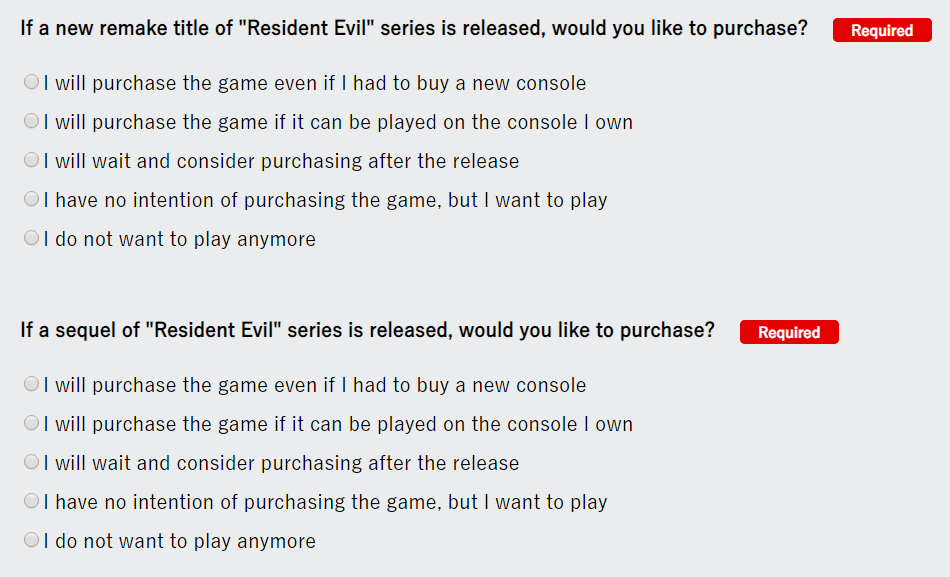The height and width of the screenshot is (577, 950).
Task: Select remake radio: playable on console I own
Action: (x=32, y=121)
